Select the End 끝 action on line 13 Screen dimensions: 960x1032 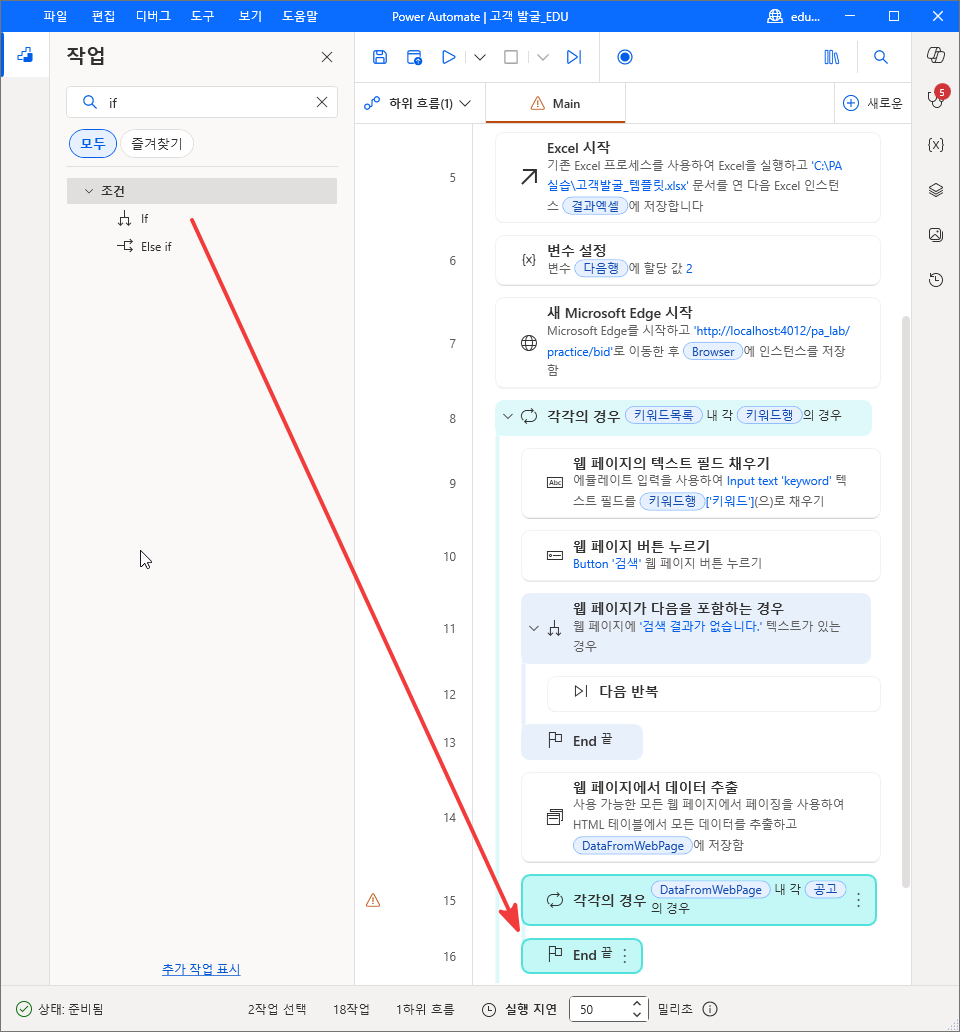[582, 742]
